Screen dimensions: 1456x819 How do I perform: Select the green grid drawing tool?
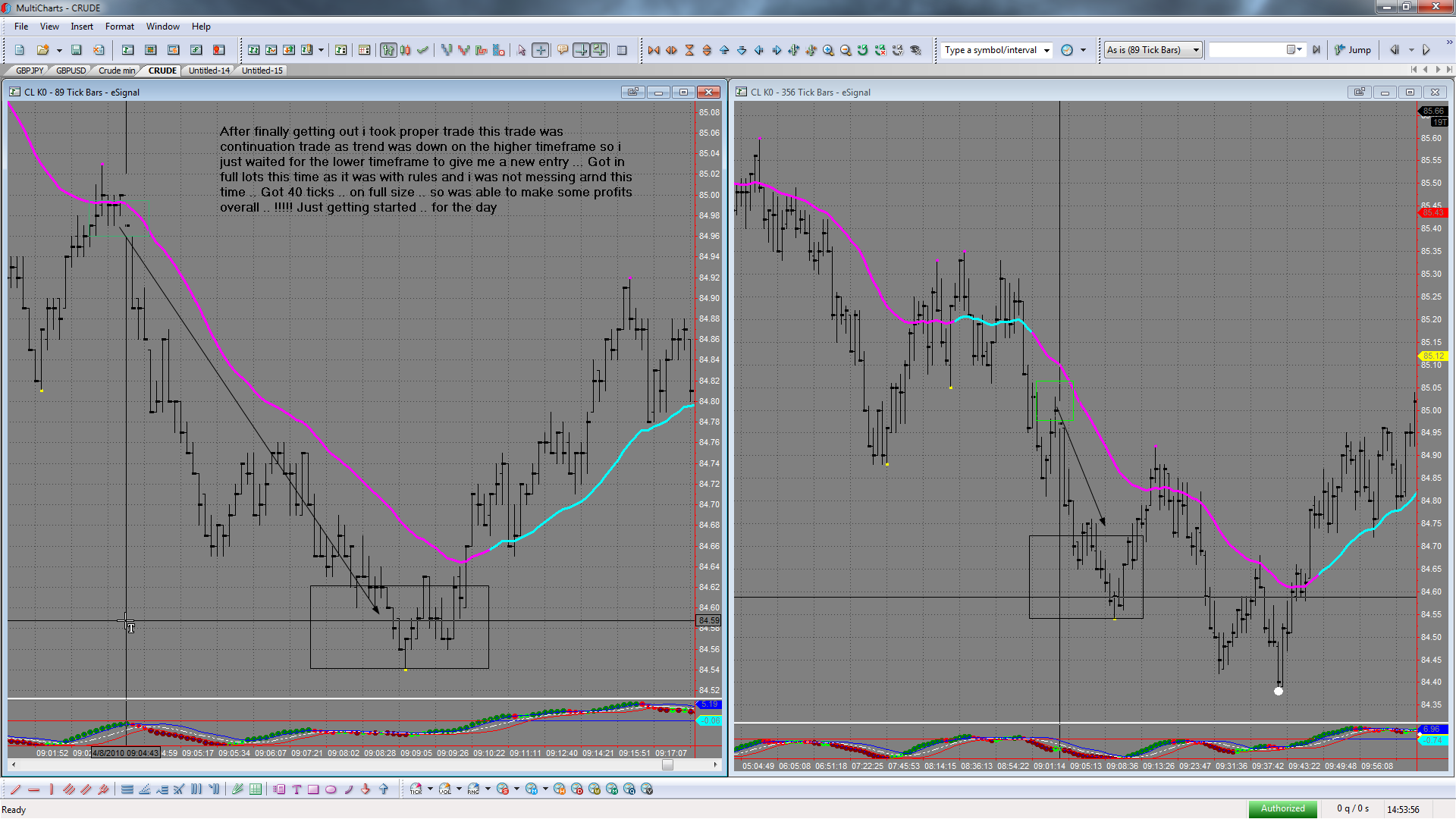point(256,789)
